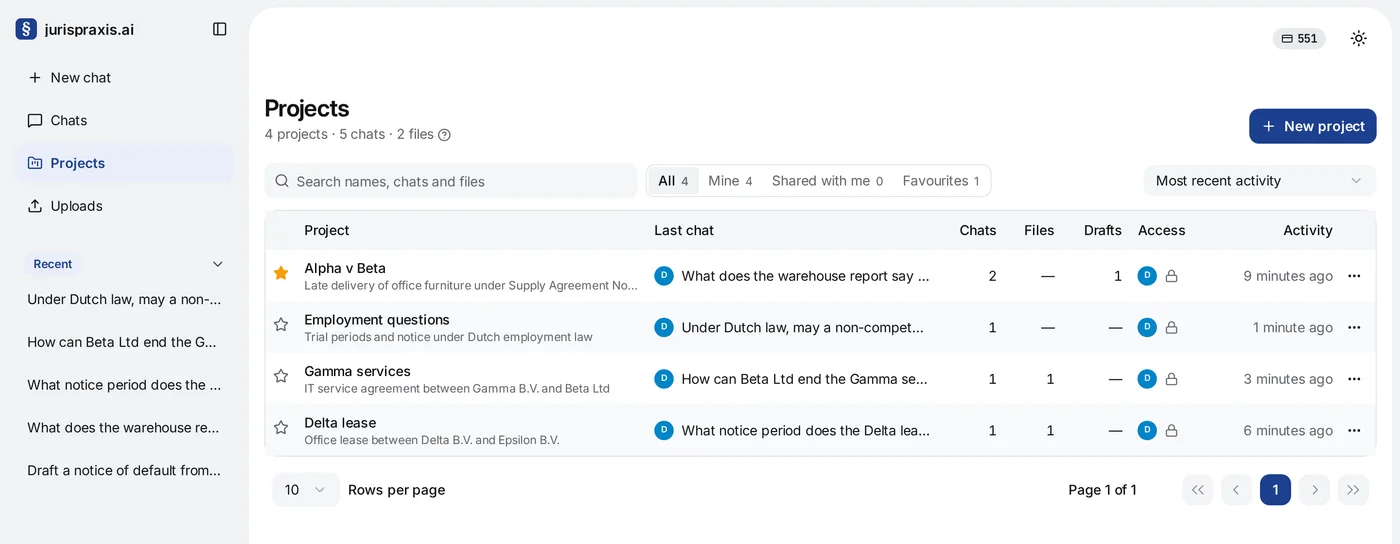Click page number 1 button
The width and height of the screenshot is (1400, 544).
1275,490
